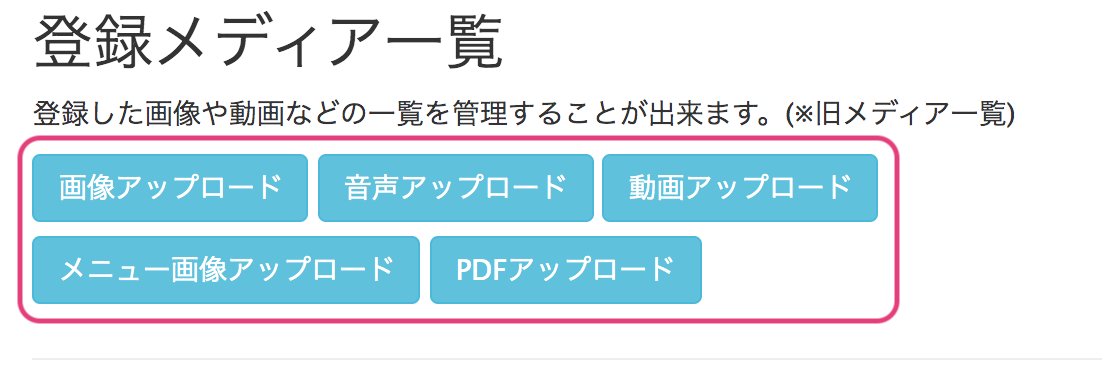Tap the wide bottom-row button メニュー画像アップロード
Screen dimensions: 1102x368
point(226,270)
